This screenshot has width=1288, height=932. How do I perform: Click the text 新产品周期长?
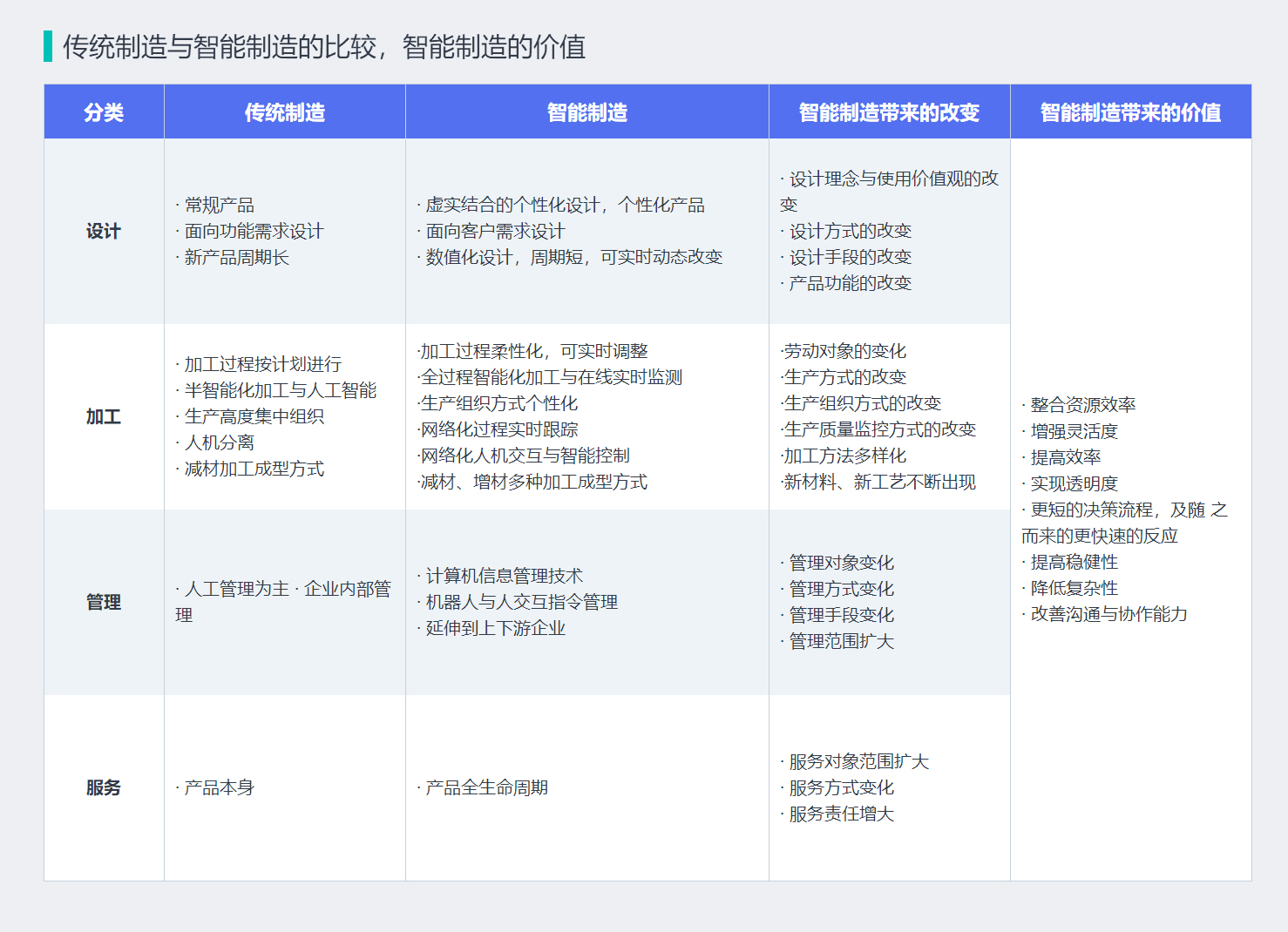pyautogui.click(x=233, y=258)
